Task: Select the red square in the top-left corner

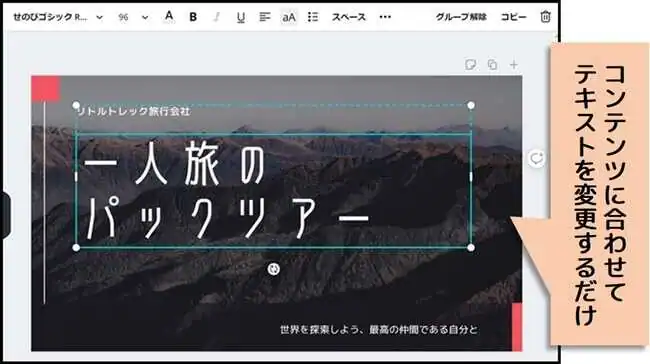Action: point(46,88)
